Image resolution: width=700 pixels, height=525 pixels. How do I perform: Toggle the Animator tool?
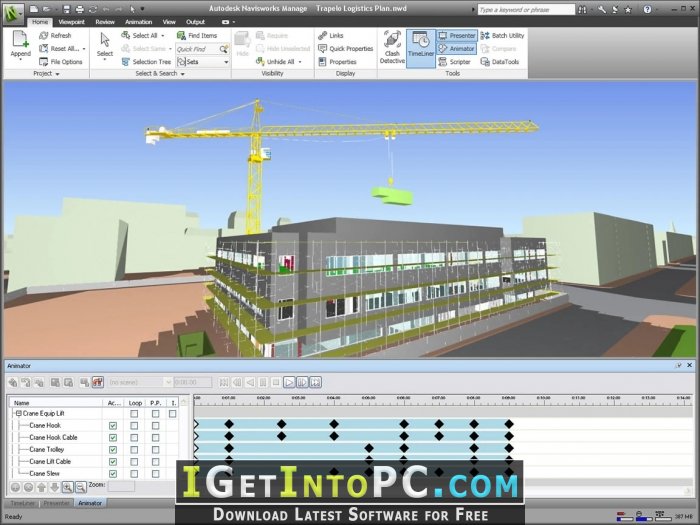click(x=457, y=48)
